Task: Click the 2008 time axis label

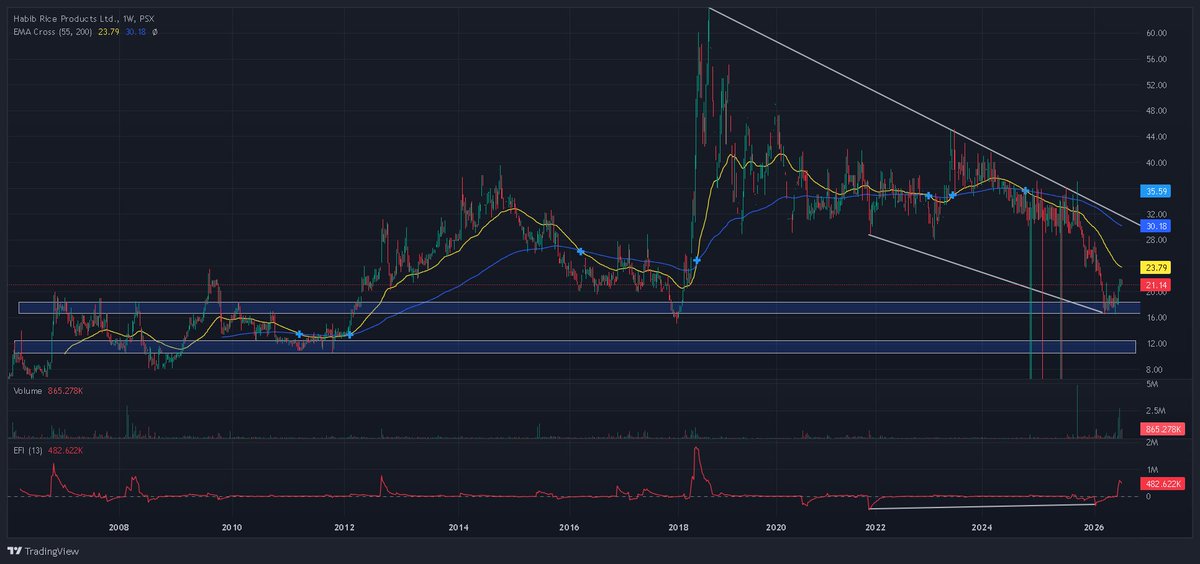Action: [118, 527]
